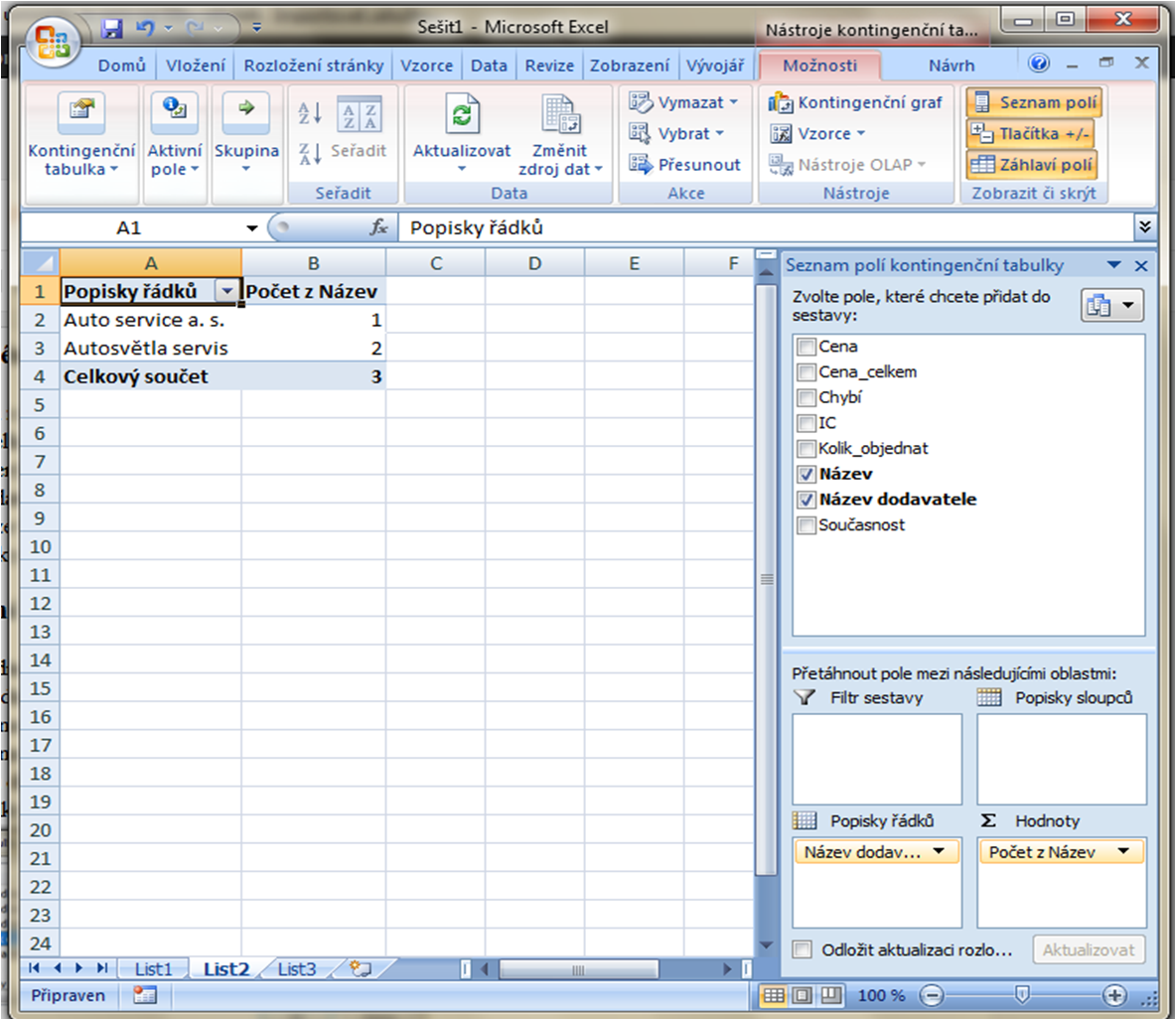The image size is (1176, 1020).
Task: Jump to first sheet tab arrow
Action: [35, 968]
